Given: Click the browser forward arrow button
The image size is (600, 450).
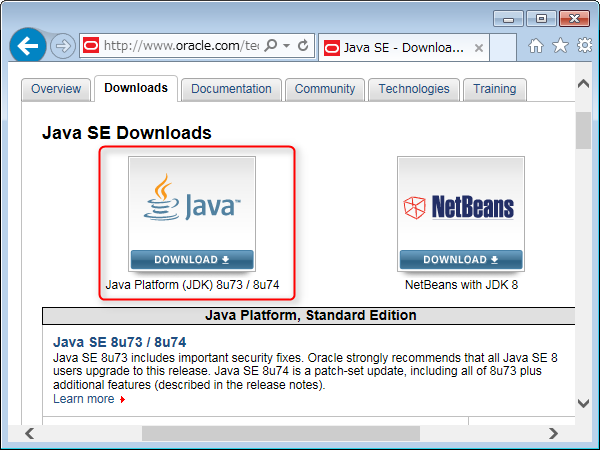Looking at the screenshot, I should [x=63, y=46].
